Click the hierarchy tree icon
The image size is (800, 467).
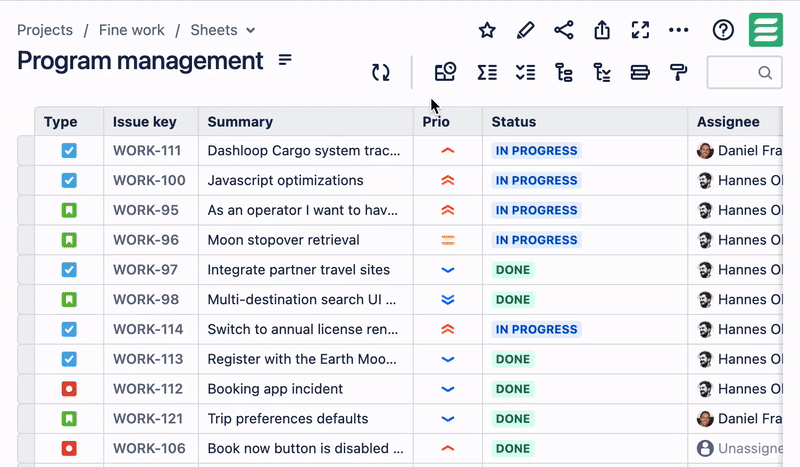point(564,72)
